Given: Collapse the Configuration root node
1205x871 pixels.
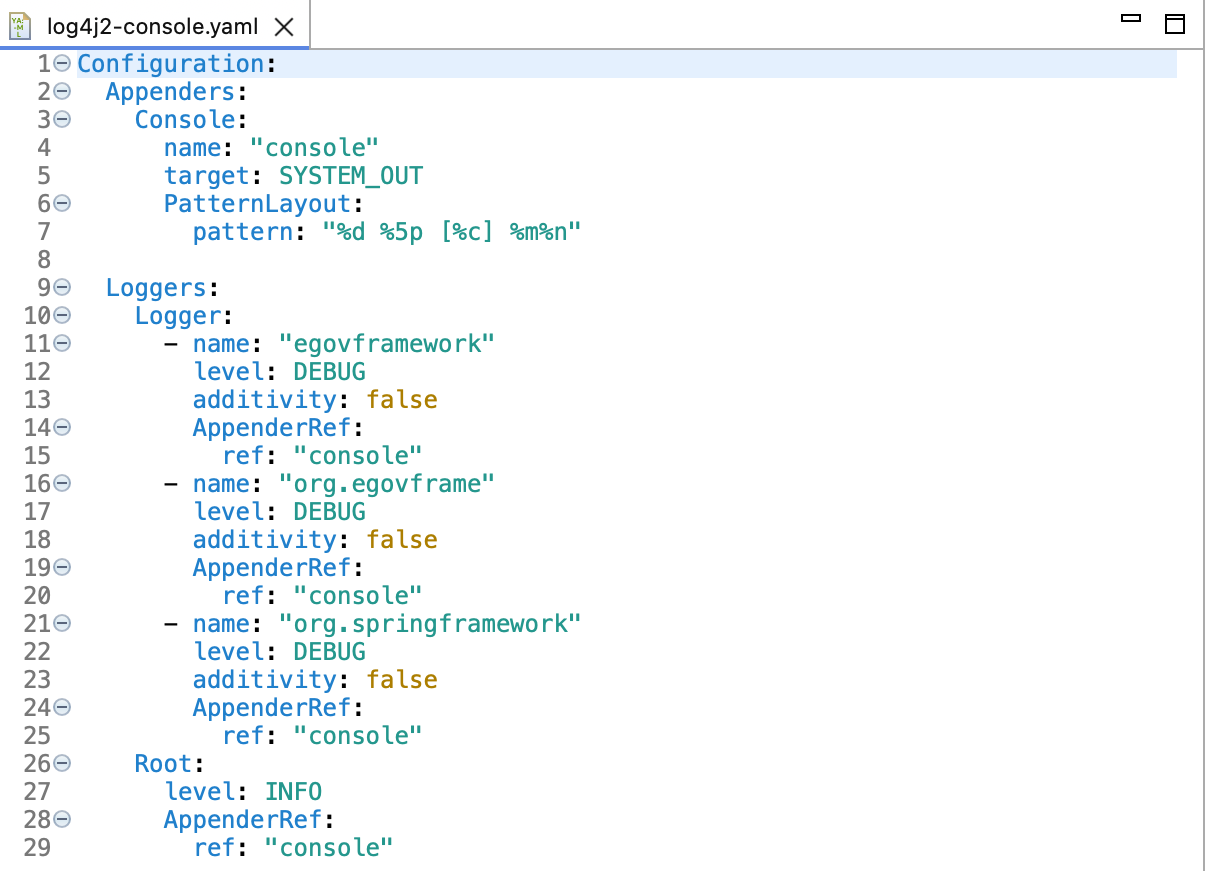Looking at the screenshot, I should (x=61, y=63).
